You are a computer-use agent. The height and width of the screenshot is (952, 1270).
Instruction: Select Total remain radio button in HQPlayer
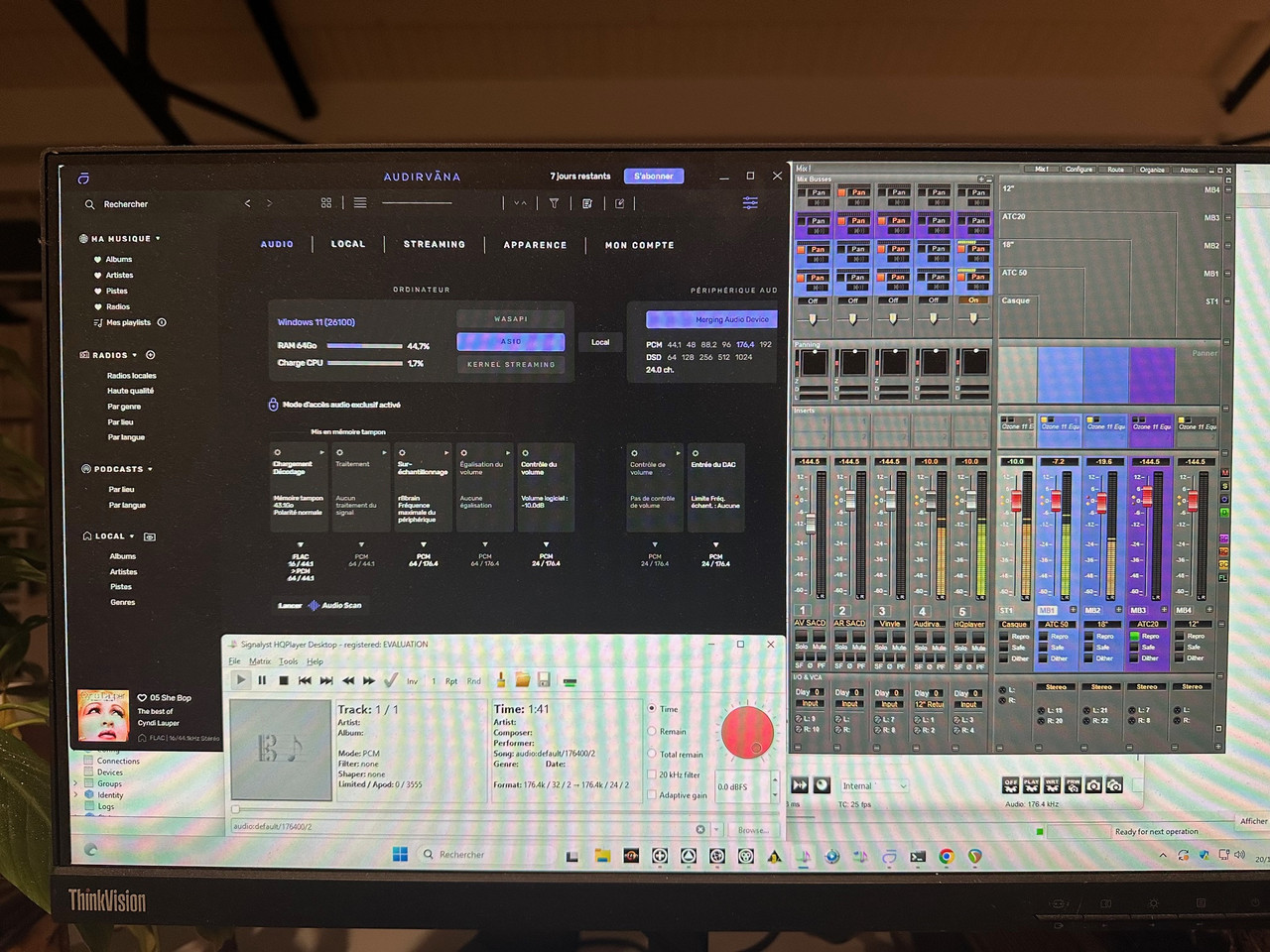(x=652, y=754)
